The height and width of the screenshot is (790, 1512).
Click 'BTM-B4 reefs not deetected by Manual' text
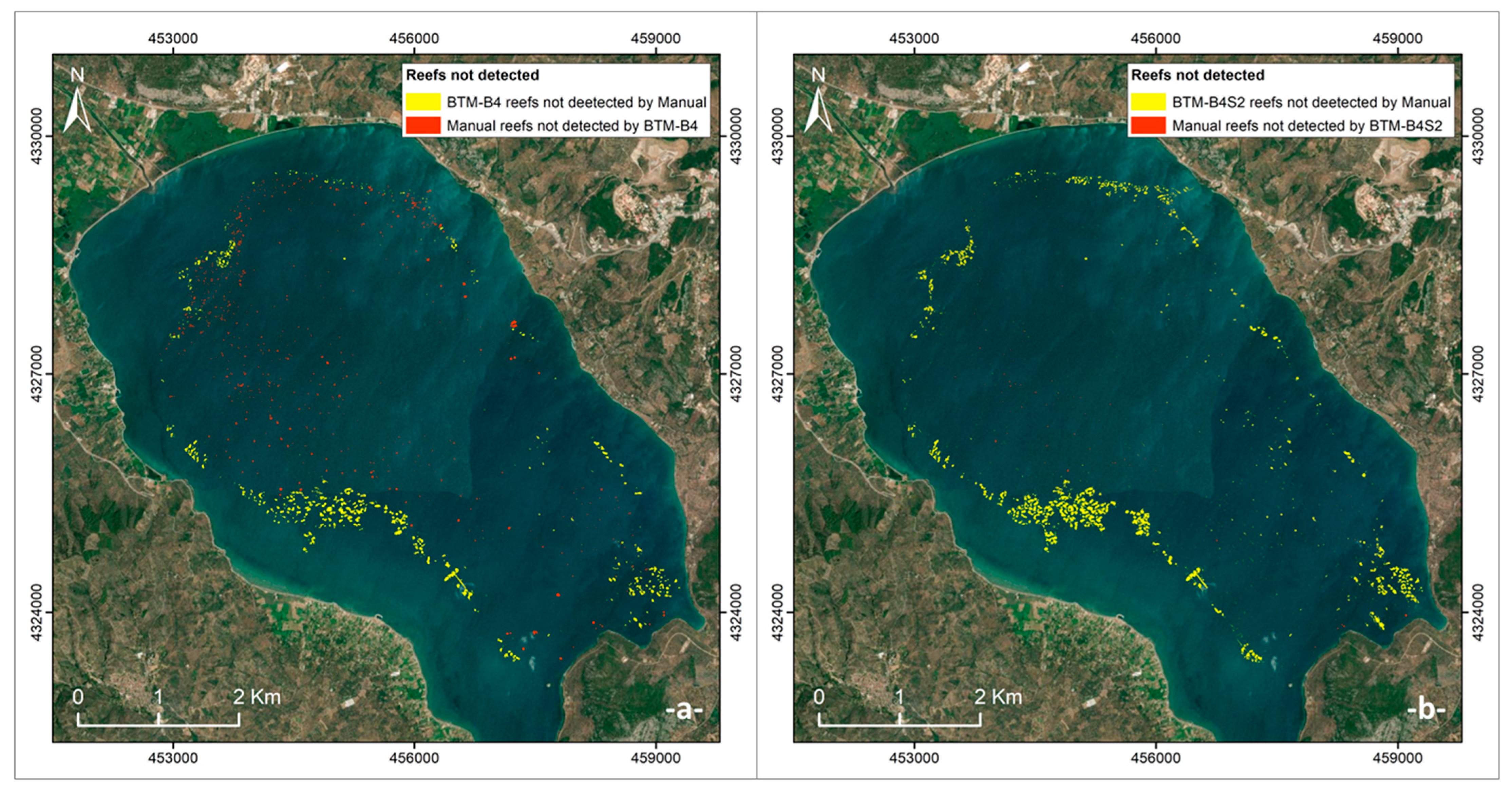[x=577, y=102]
